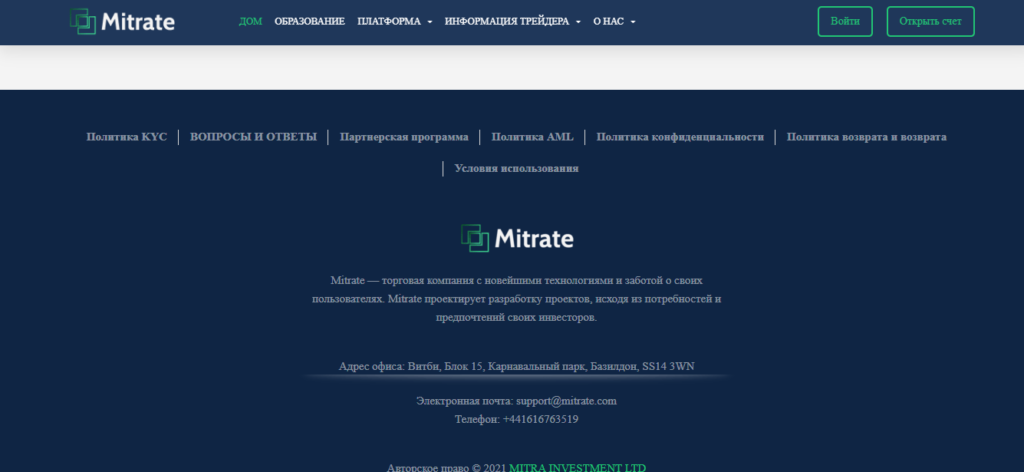Expand the ИНФОРМАЦИЯ ТРЕЙДЕРА dropdown
The height and width of the screenshot is (472, 1024).
(x=513, y=22)
